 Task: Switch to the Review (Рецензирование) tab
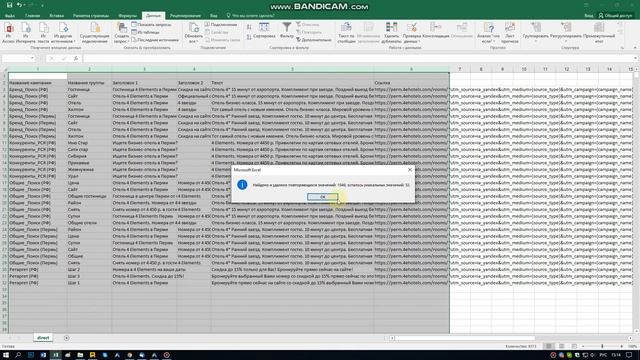tap(185, 16)
